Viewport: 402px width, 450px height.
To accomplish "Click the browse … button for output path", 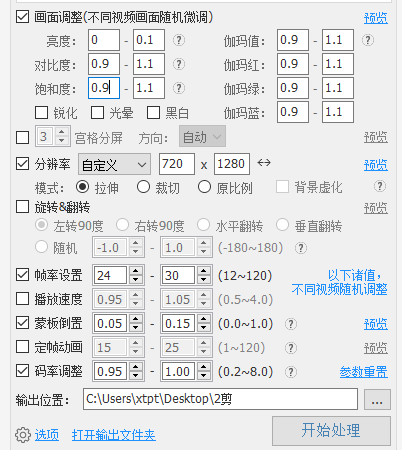I will coord(377,399).
